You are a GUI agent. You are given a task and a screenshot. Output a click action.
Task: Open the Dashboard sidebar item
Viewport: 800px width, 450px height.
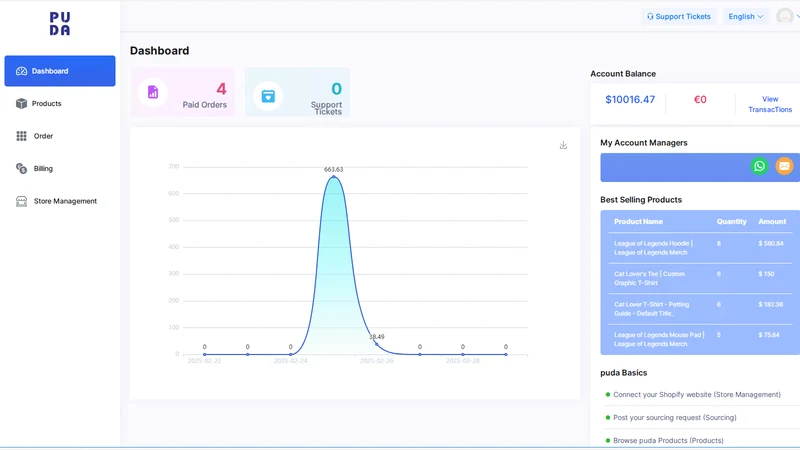(x=60, y=71)
